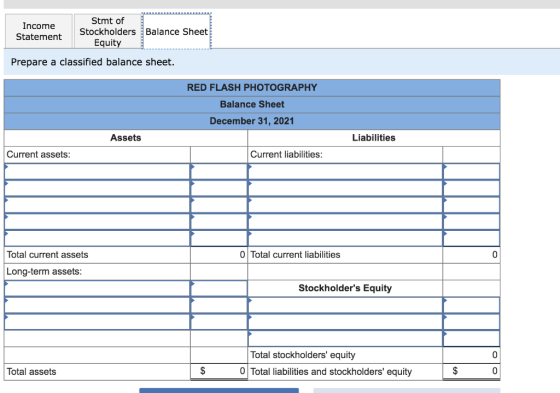Screen dimensions: 560x393
Task: Click the 'RED FLASH PHOTOGRAPHY' title header
Action: coord(252,88)
